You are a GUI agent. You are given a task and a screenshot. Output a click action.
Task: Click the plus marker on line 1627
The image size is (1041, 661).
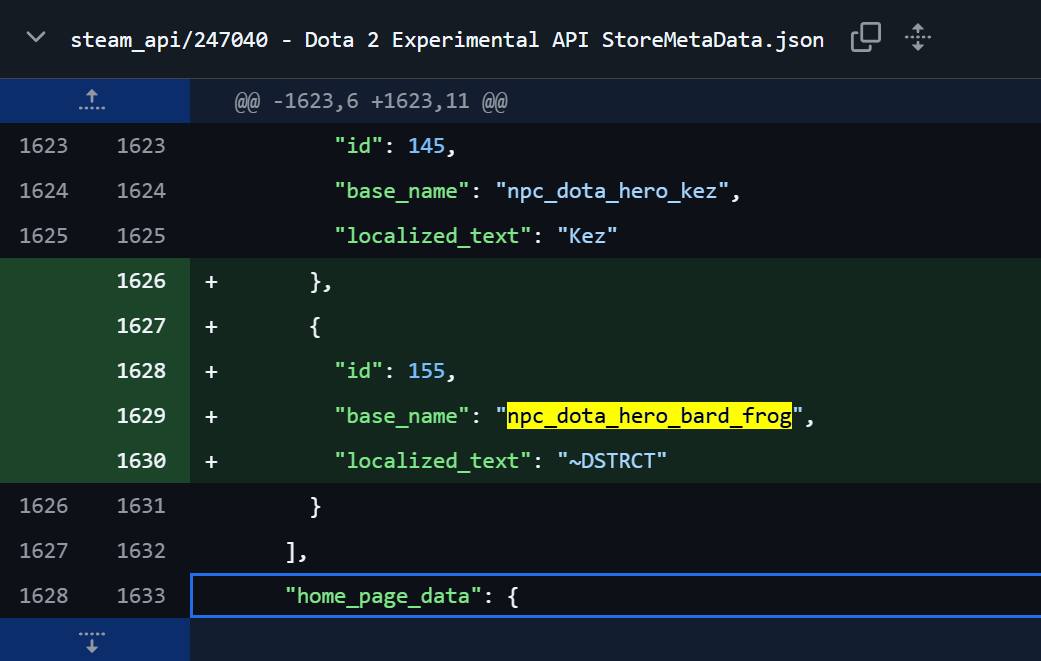tap(211, 327)
